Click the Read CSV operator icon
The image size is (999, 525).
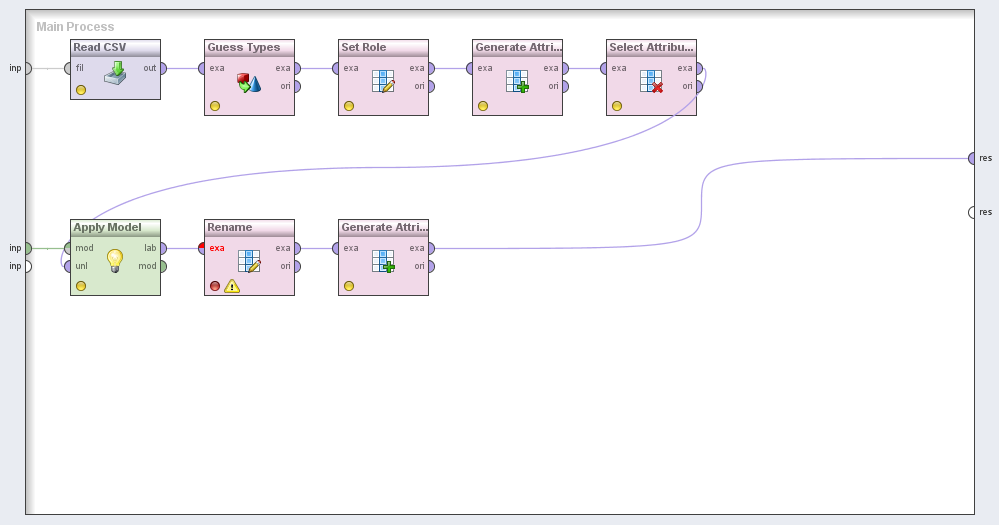click(115, 75)
